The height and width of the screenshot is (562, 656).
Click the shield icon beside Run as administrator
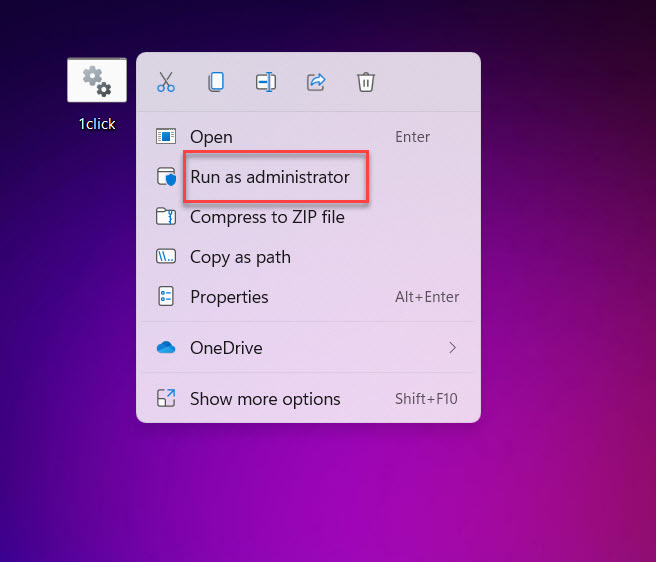coord(166,177)
